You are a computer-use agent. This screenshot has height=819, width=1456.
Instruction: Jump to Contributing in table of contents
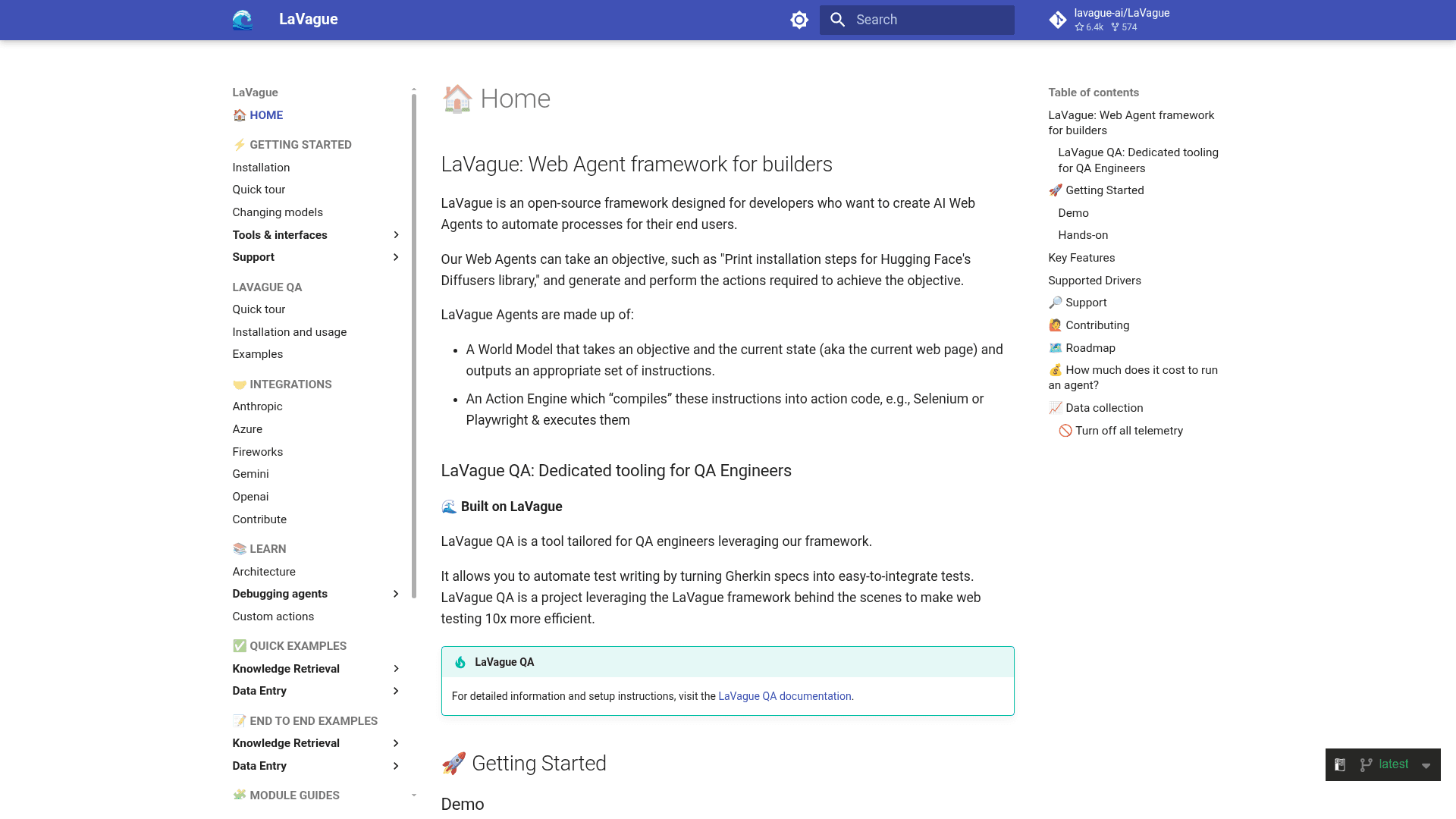point(1089,325)
